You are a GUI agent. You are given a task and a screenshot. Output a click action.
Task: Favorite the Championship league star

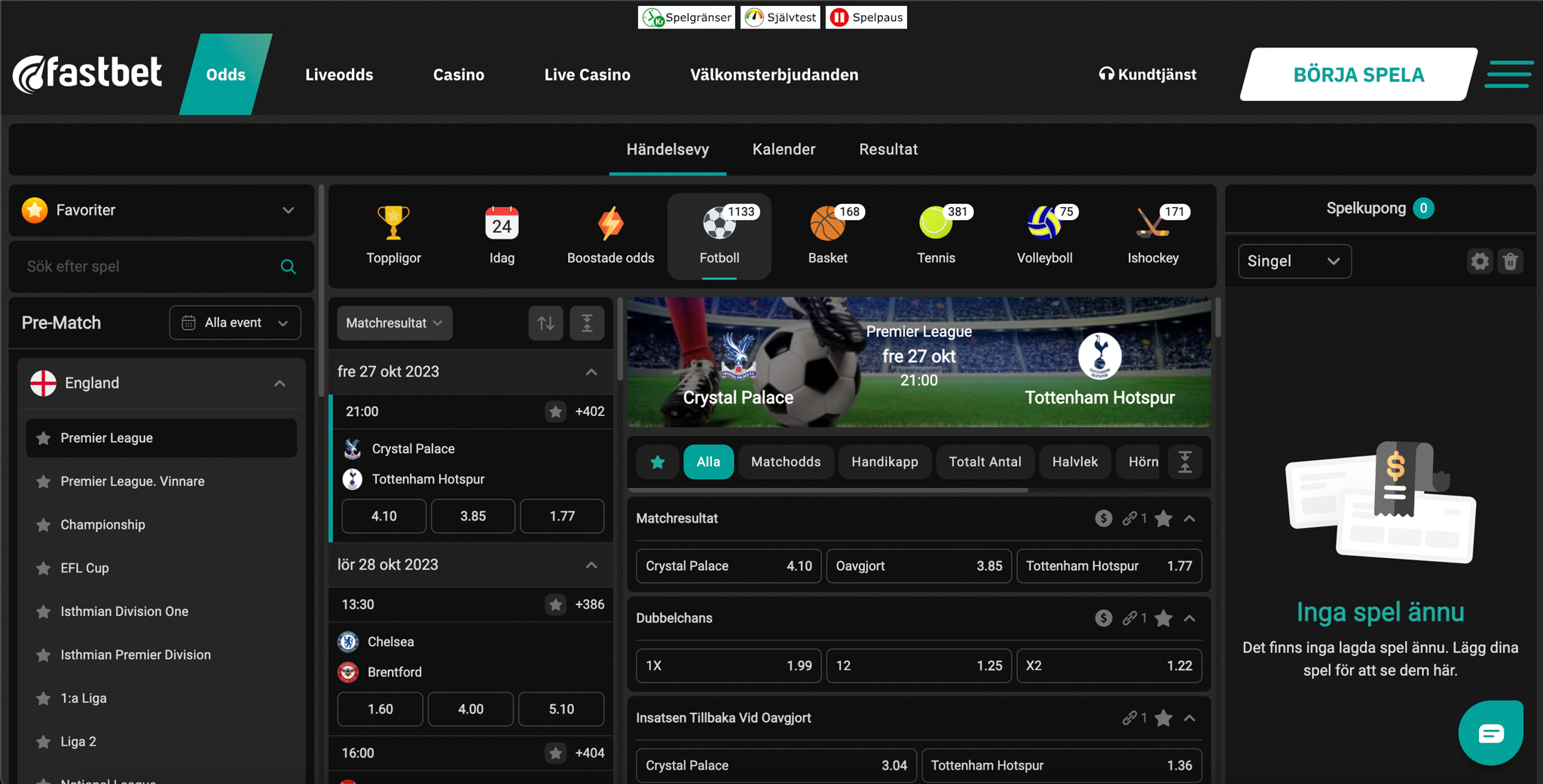point(44,524)
